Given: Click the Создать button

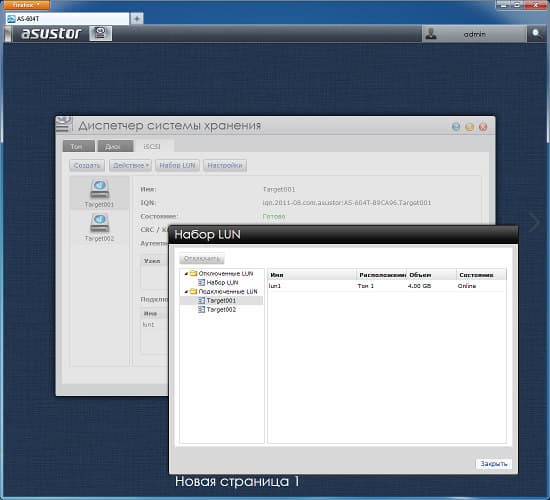Looking at the screenshot, I should [87, 165].
